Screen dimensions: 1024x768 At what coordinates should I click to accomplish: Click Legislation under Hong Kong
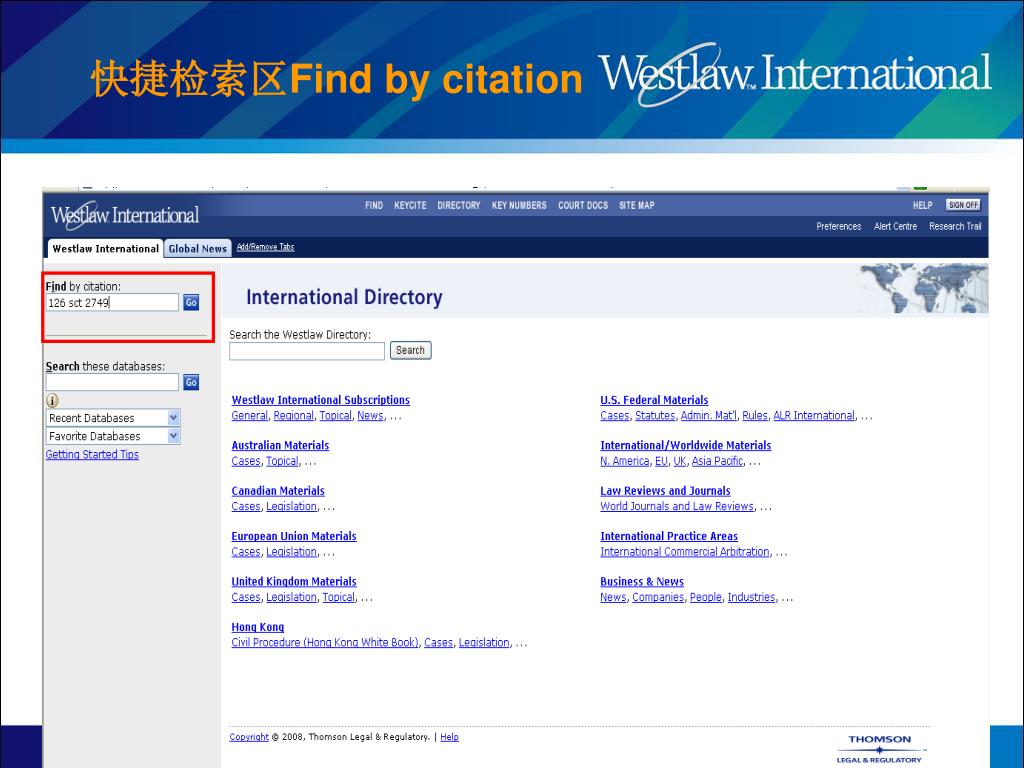click(484, 643)
